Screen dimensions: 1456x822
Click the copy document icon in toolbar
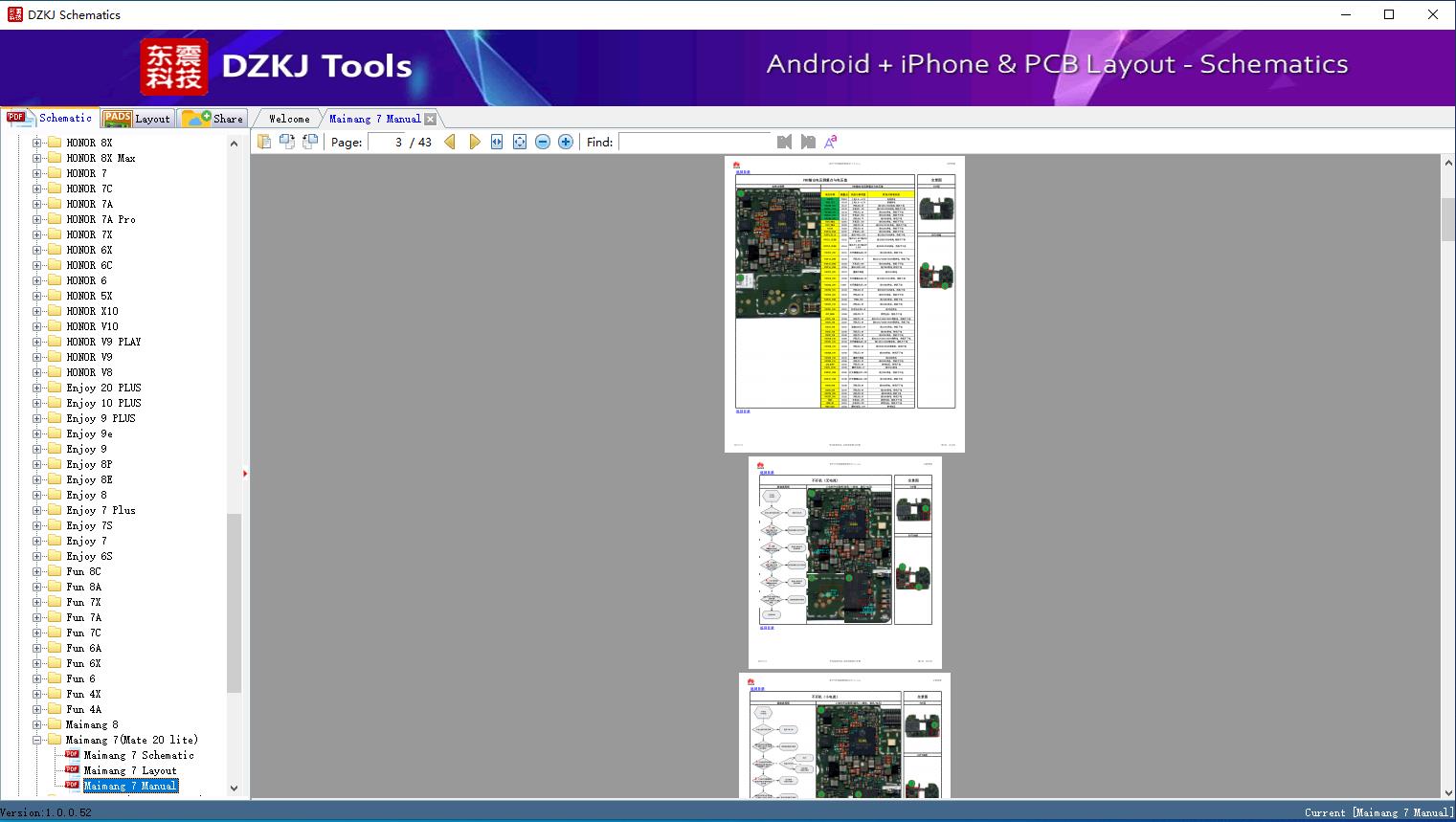264,142
